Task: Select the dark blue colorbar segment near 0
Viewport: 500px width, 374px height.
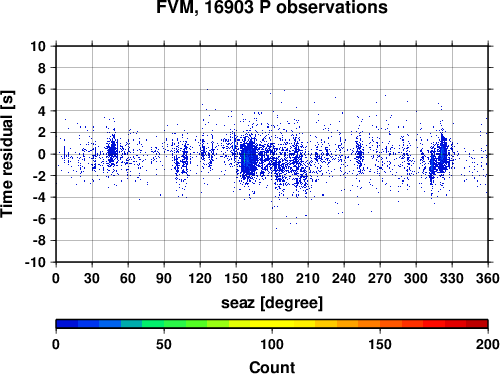Action: tap(67, 324)
